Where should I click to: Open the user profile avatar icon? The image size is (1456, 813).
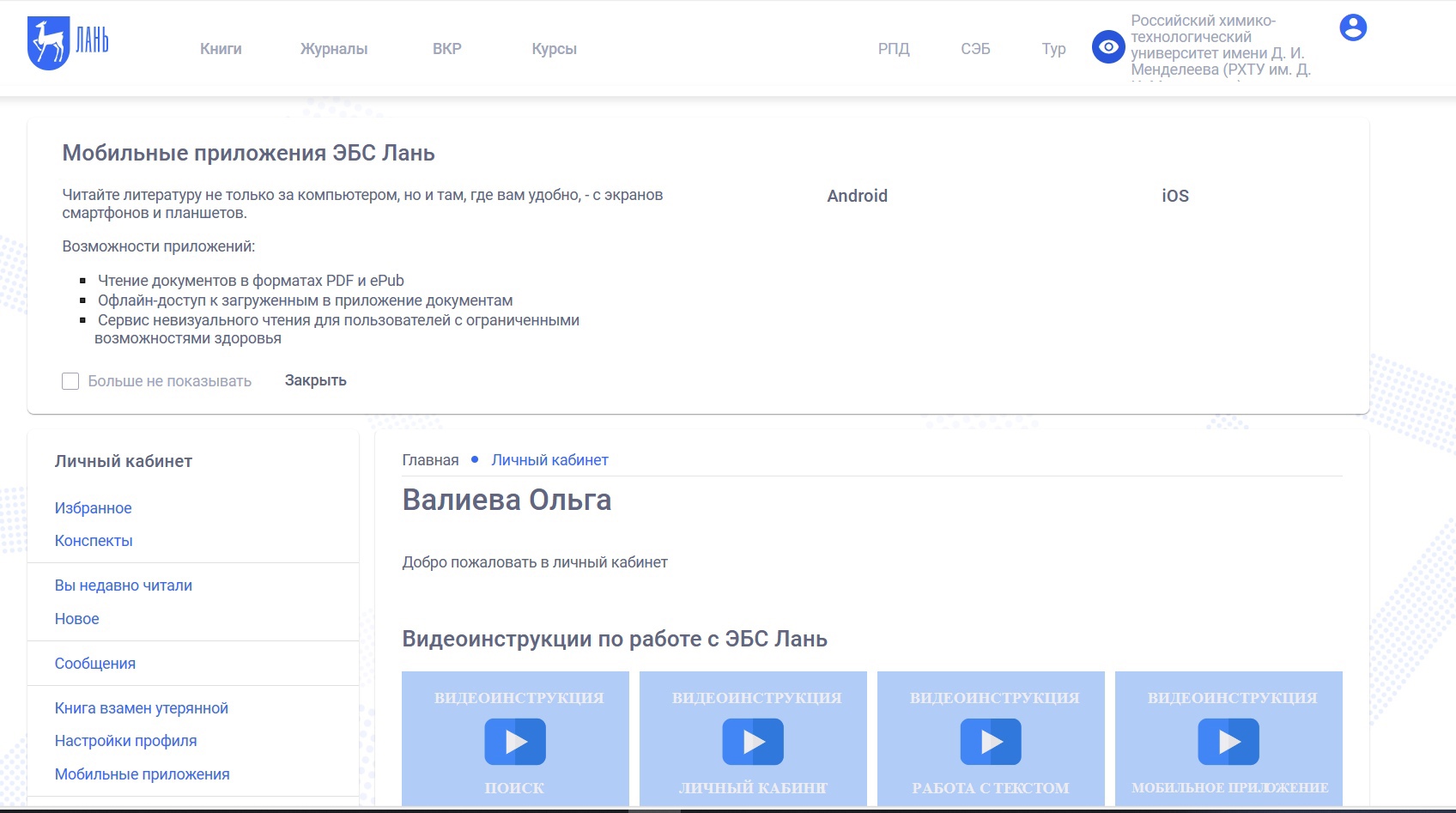1353,27
